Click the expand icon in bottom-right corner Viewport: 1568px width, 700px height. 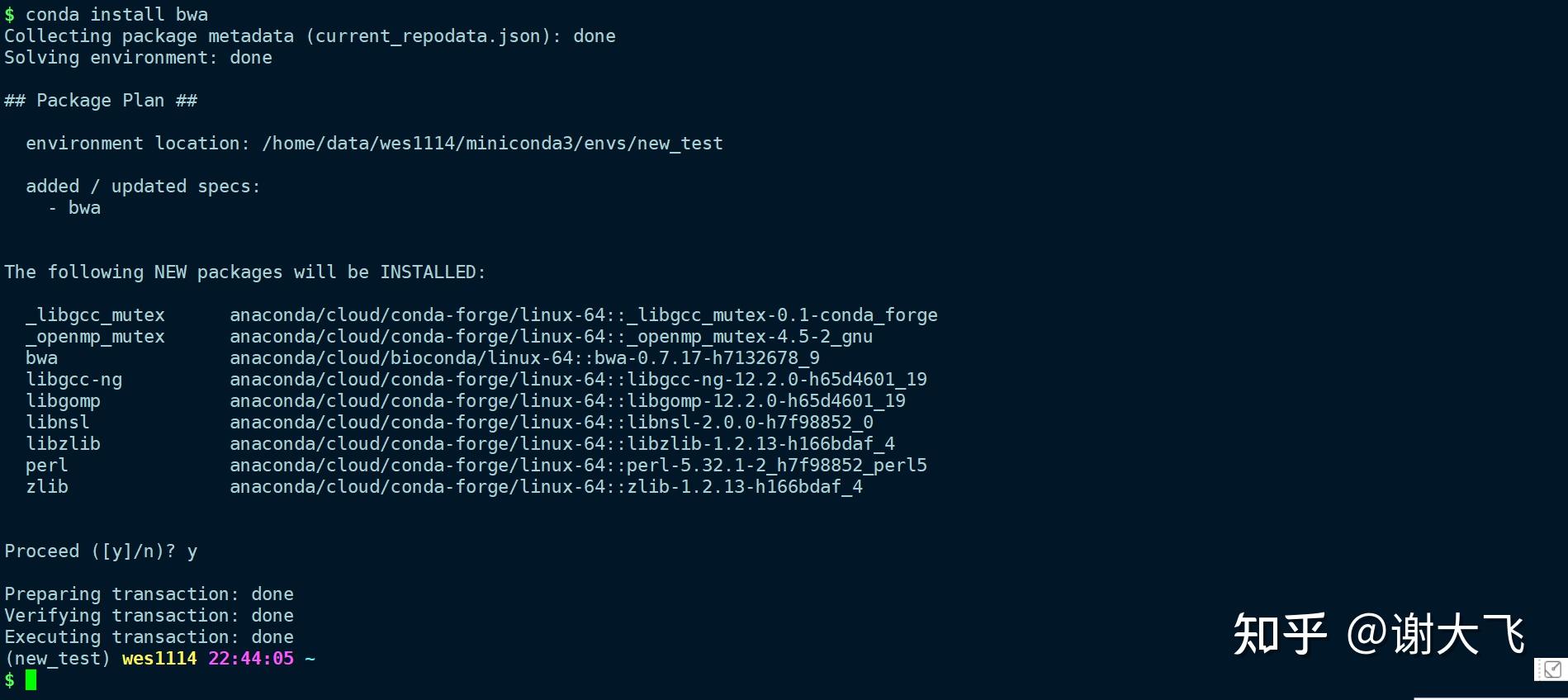tap(1551, 669)
